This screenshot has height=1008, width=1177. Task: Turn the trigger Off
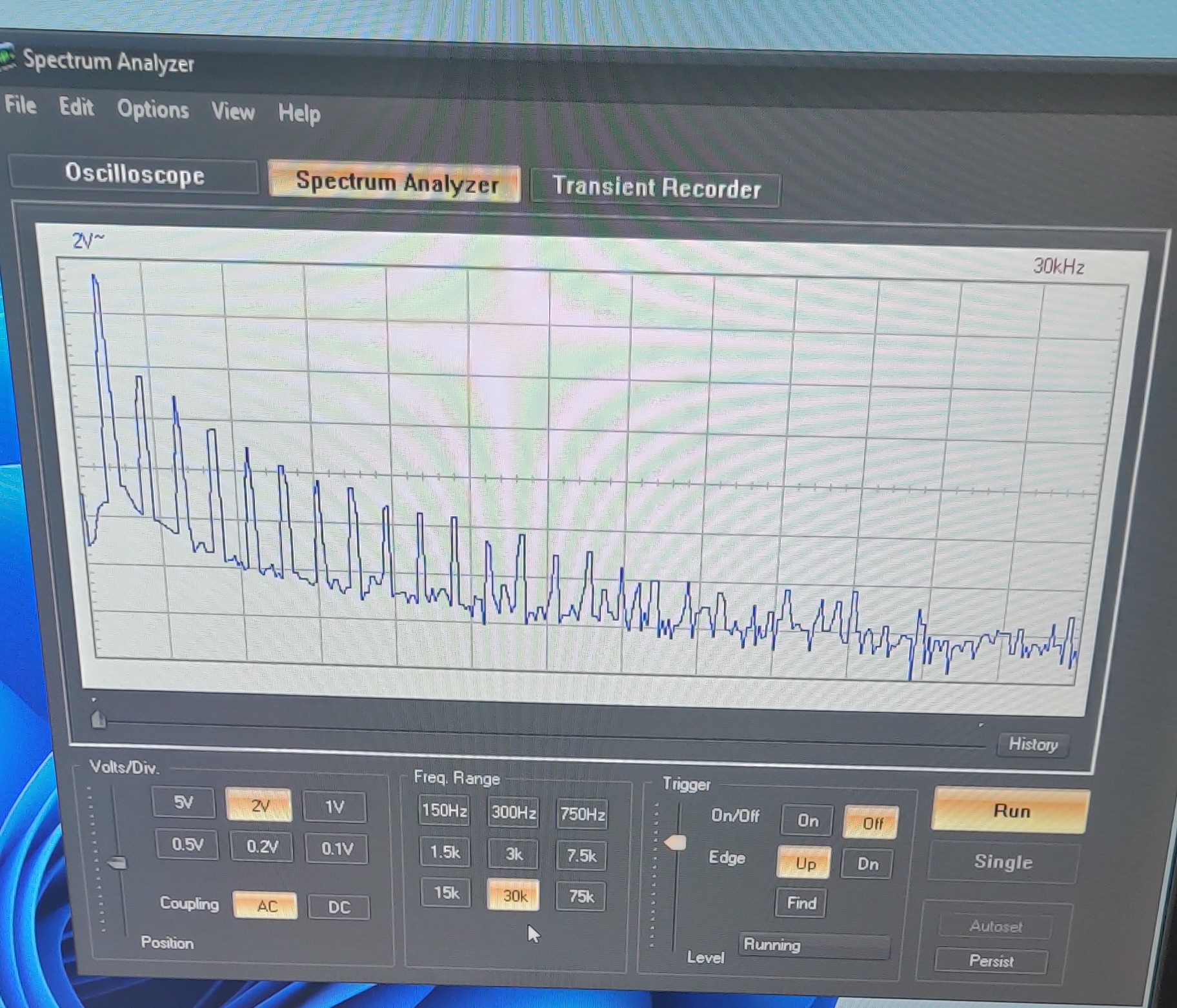click(x=871, y=823)
